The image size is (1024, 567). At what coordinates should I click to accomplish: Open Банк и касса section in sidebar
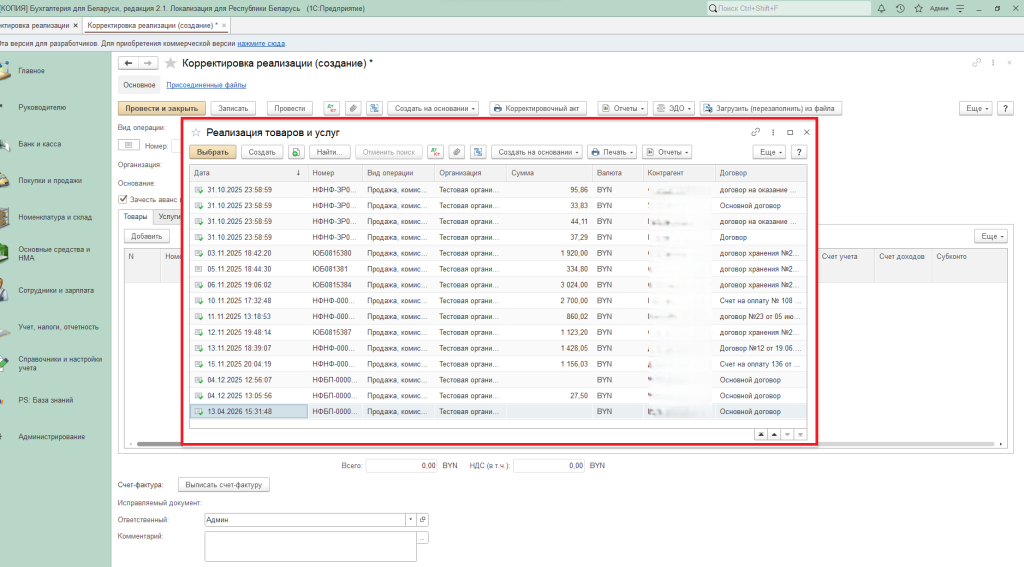click(x=40, y=144)
